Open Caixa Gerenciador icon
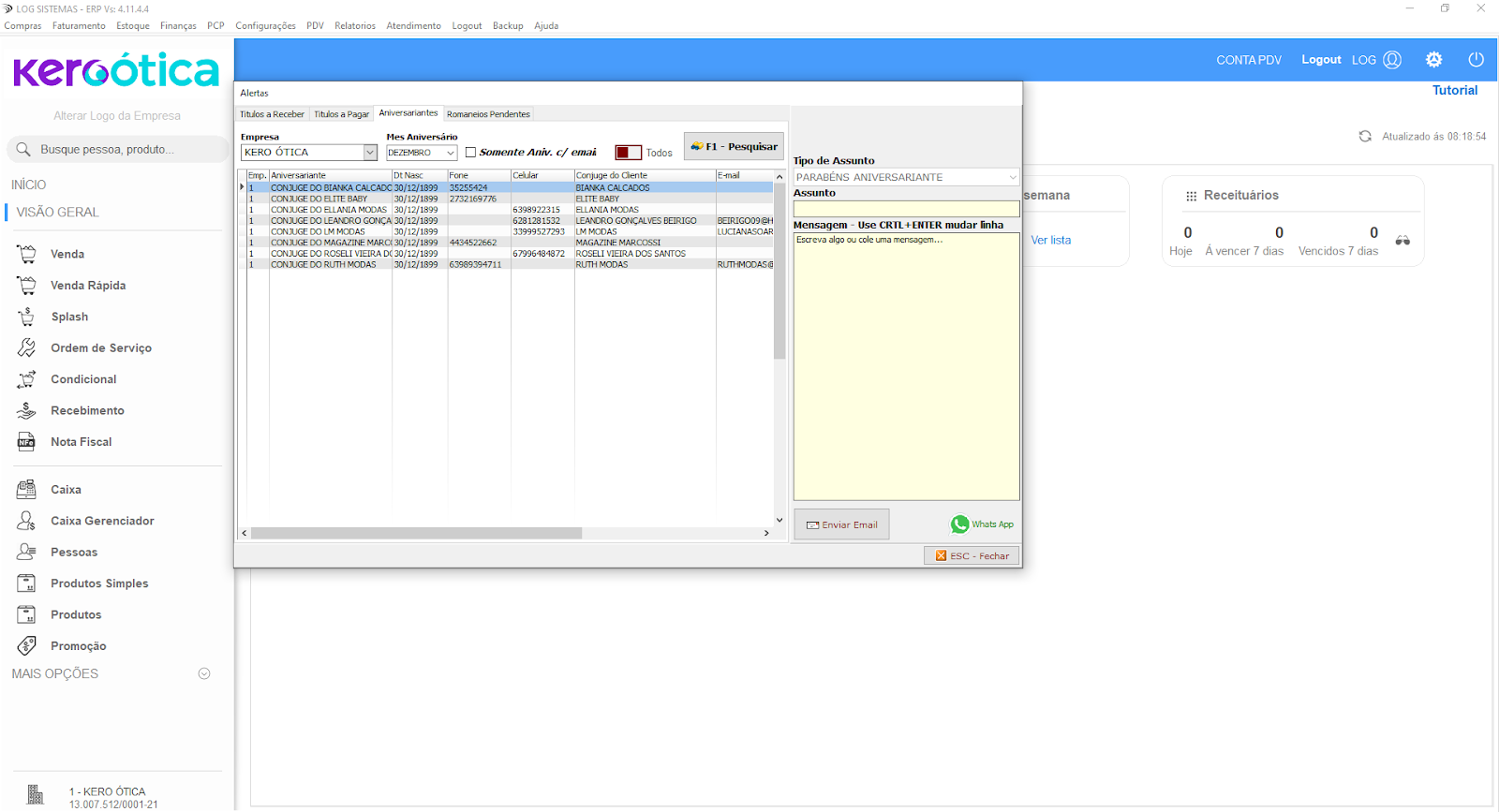Viewport: 1499px width, 812px height. [26, 521]
